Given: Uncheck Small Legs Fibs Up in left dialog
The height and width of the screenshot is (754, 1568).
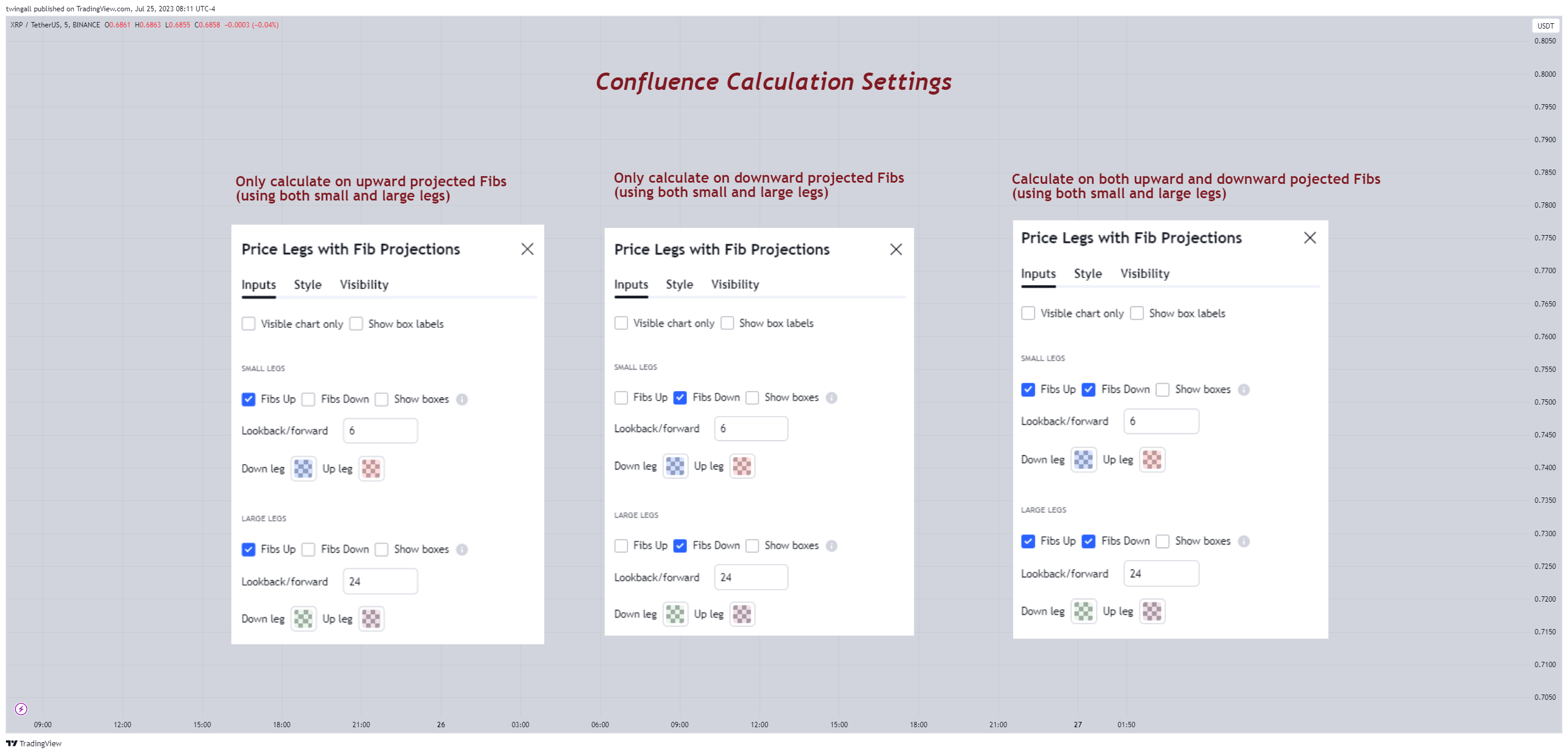Looking at the screenshot, I should [x=249, y=399].
